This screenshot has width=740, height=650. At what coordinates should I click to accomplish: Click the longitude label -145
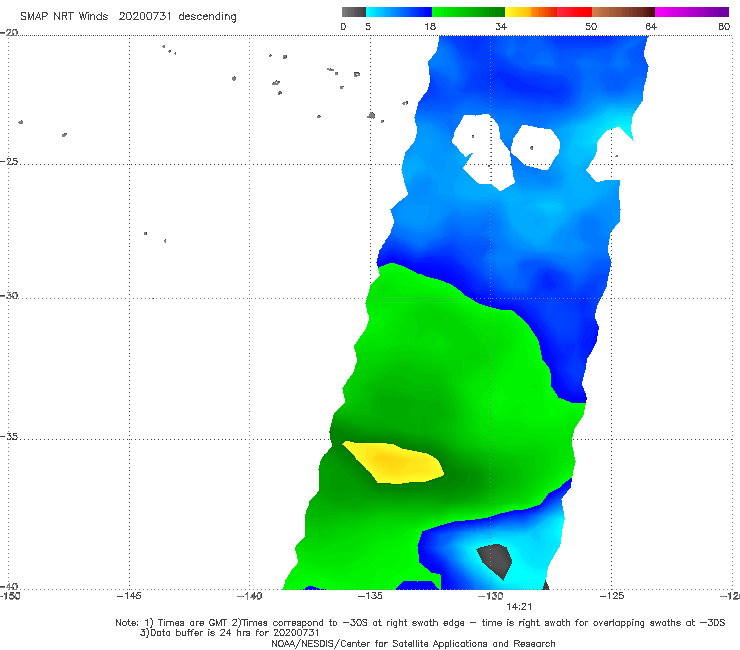click(129, 596)
